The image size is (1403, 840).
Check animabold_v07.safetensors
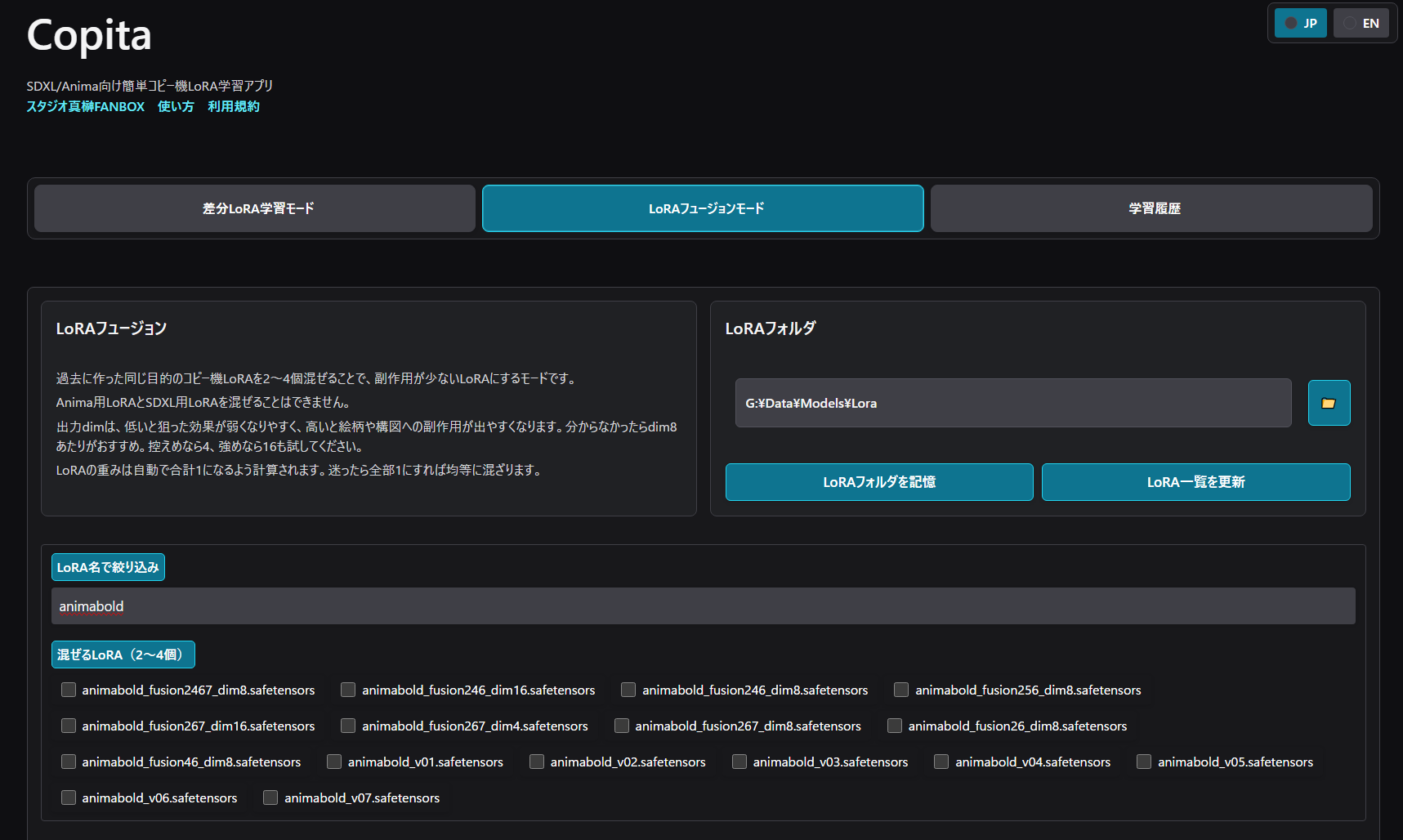point(270,798)
